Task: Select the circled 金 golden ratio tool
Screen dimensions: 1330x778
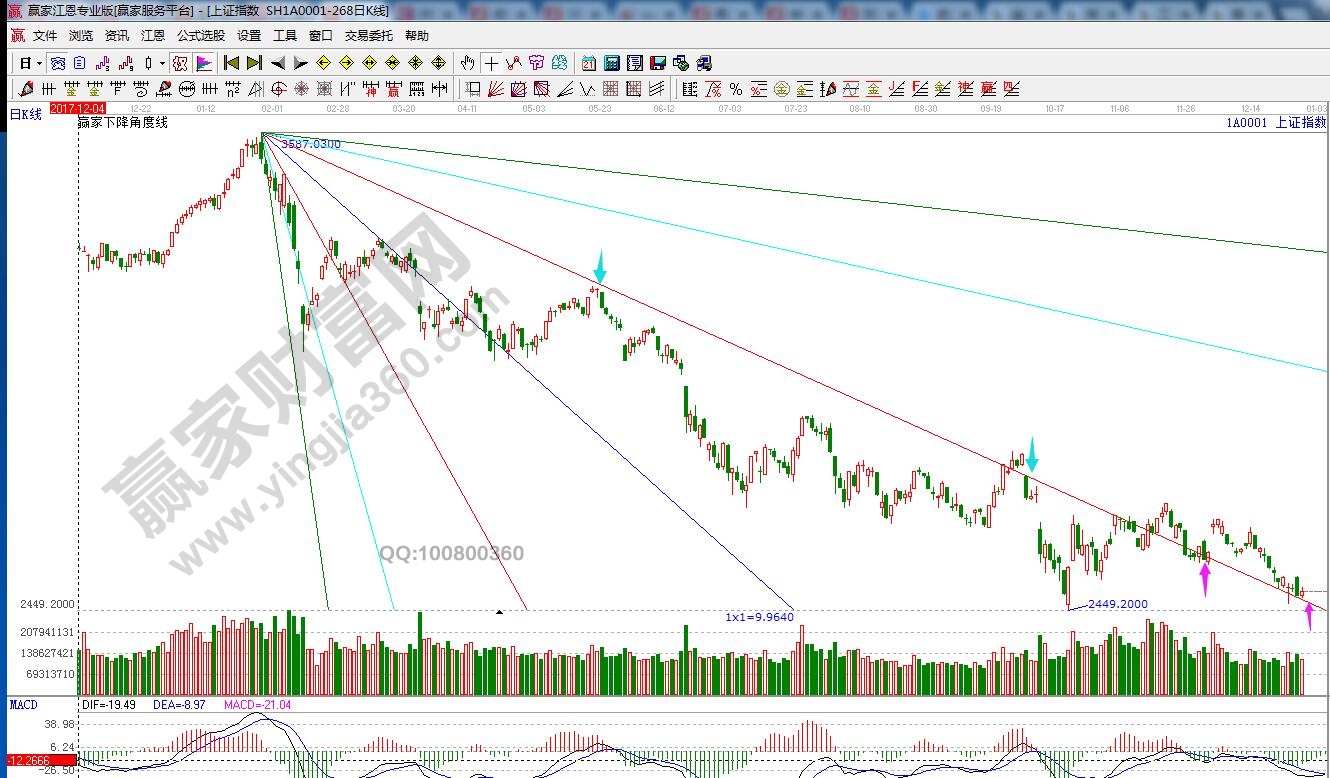Action: [x=782, y=89]
